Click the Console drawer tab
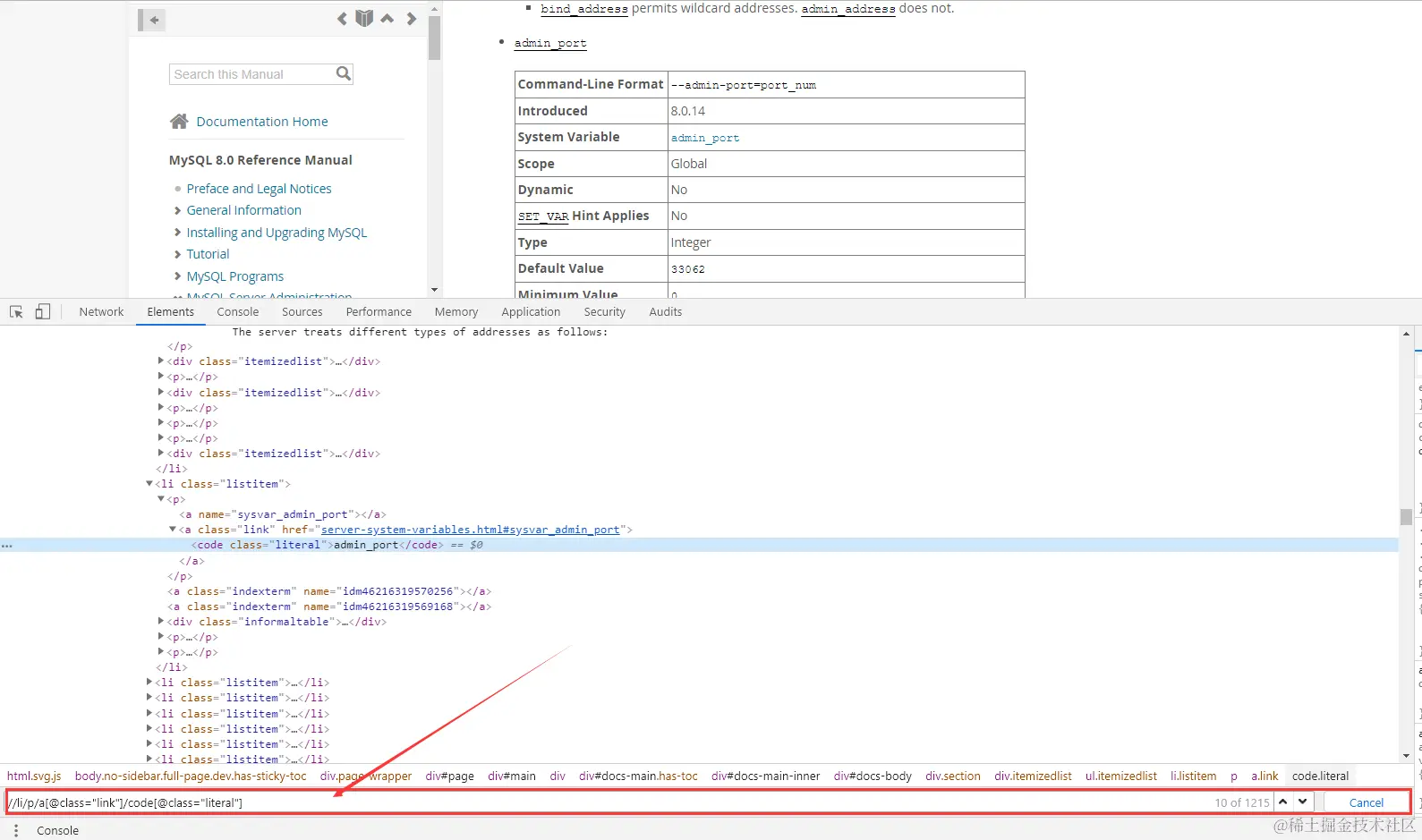The image size is (1422, 840). pos(57,831)
